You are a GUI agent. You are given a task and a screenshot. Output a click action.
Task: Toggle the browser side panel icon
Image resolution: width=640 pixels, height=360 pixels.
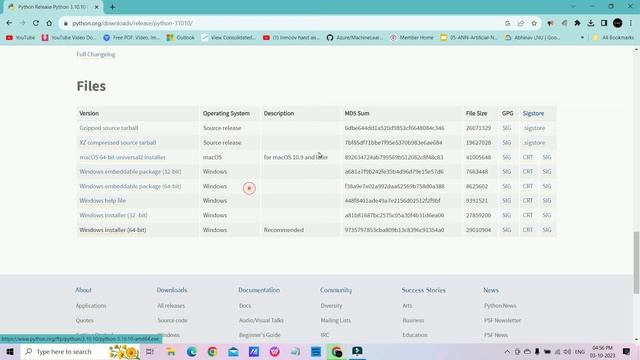[x=604, y=23]
